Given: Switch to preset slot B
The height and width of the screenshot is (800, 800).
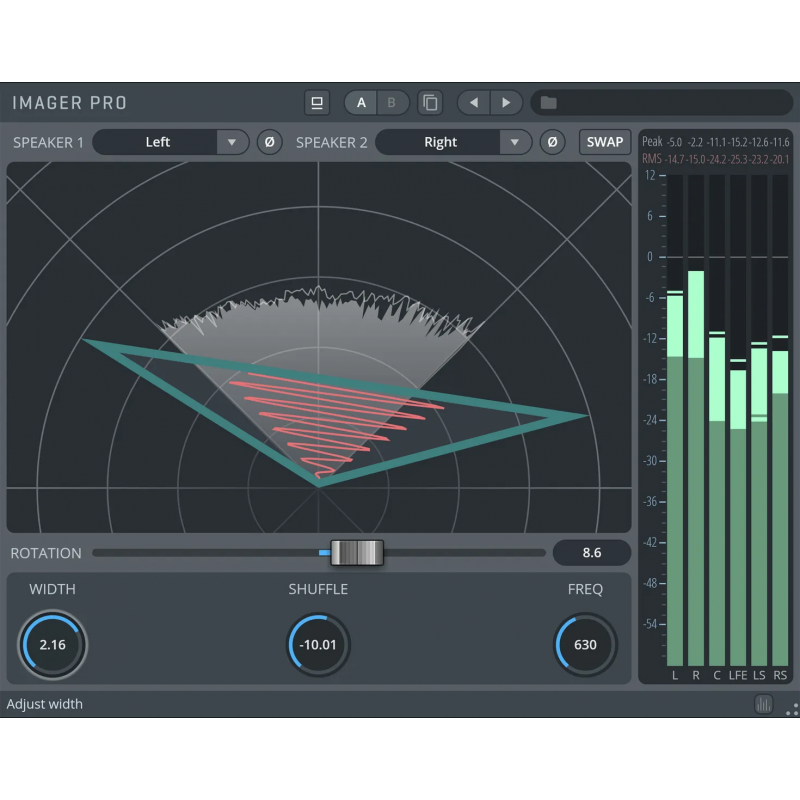Looking at the screenshot, I should point(392,103).
